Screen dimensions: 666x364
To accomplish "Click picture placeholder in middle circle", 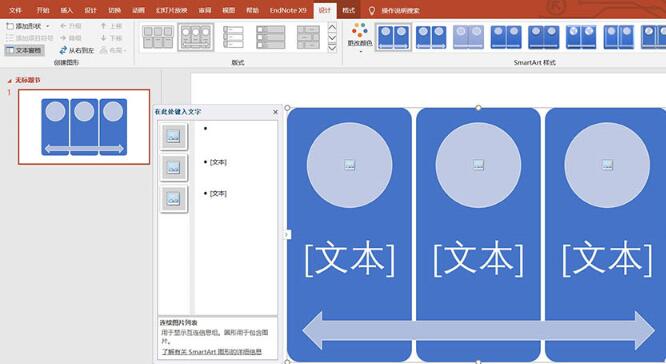I will point(478,165).
